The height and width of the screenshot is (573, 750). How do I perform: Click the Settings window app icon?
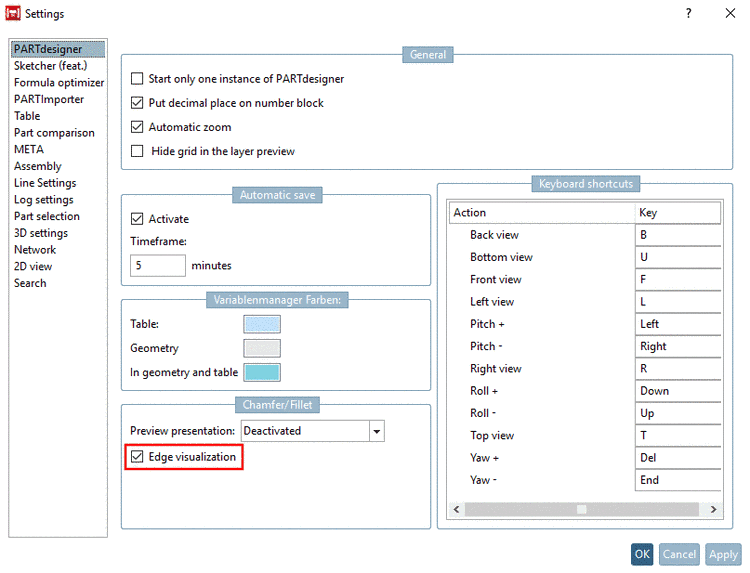tap(13, 13)
